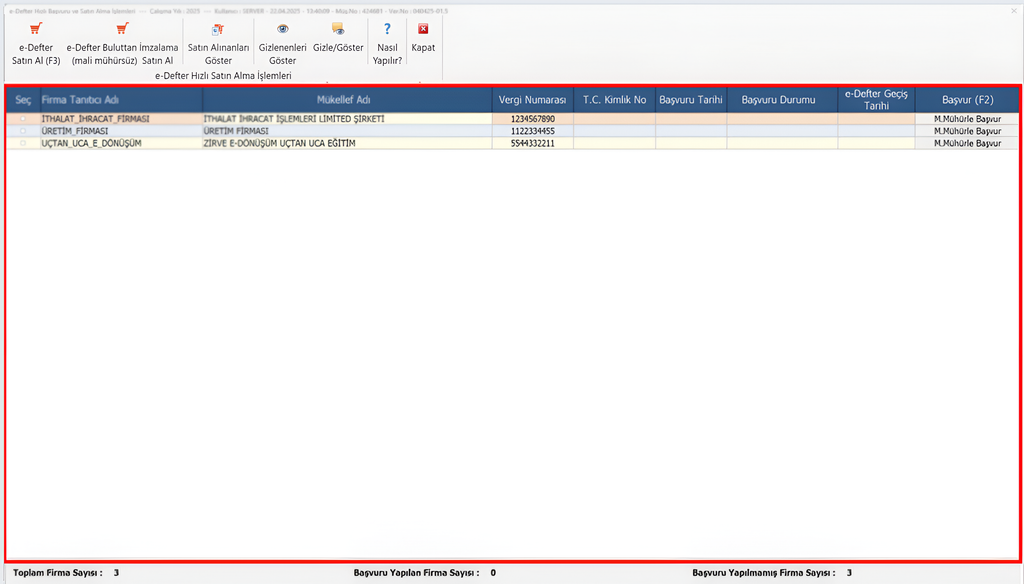This screenshot has width=1024, height=584.
Task: Click the Mükellef Adı column header
Action: click(x=347, y=100)
